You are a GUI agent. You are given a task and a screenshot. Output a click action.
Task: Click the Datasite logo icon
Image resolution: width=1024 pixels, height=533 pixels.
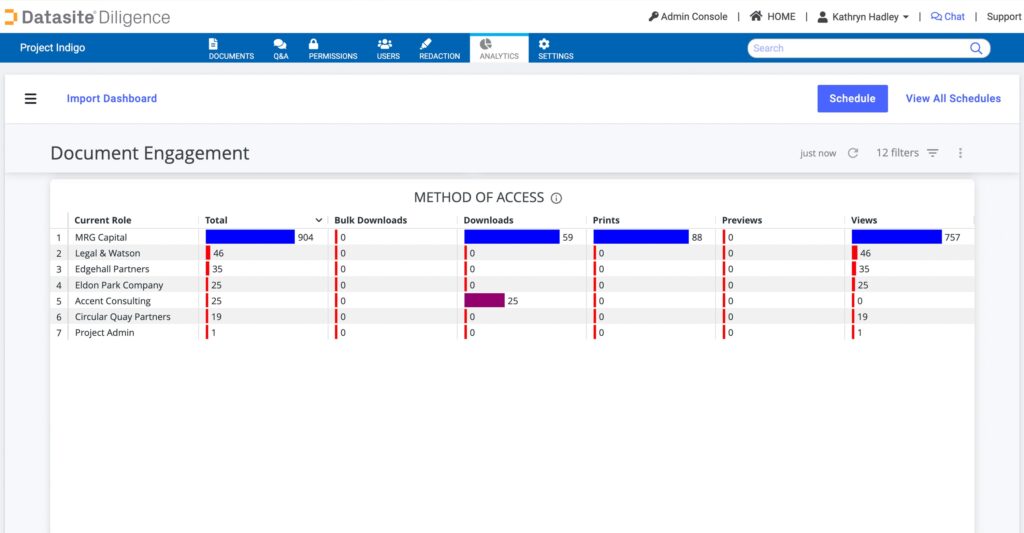click(10, 17)
